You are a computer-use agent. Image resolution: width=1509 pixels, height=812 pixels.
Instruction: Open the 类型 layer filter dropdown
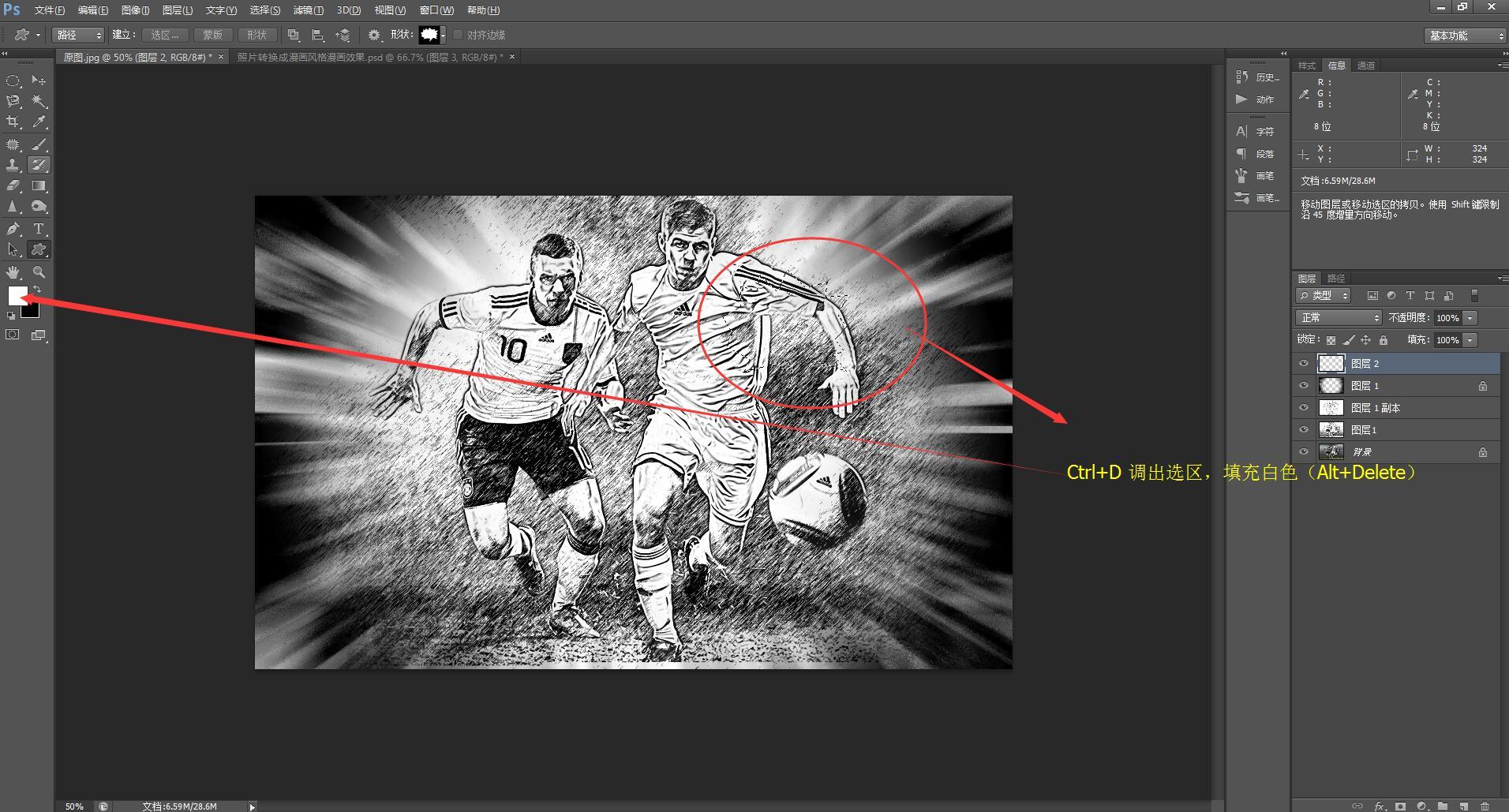[x=1324, y=296]
